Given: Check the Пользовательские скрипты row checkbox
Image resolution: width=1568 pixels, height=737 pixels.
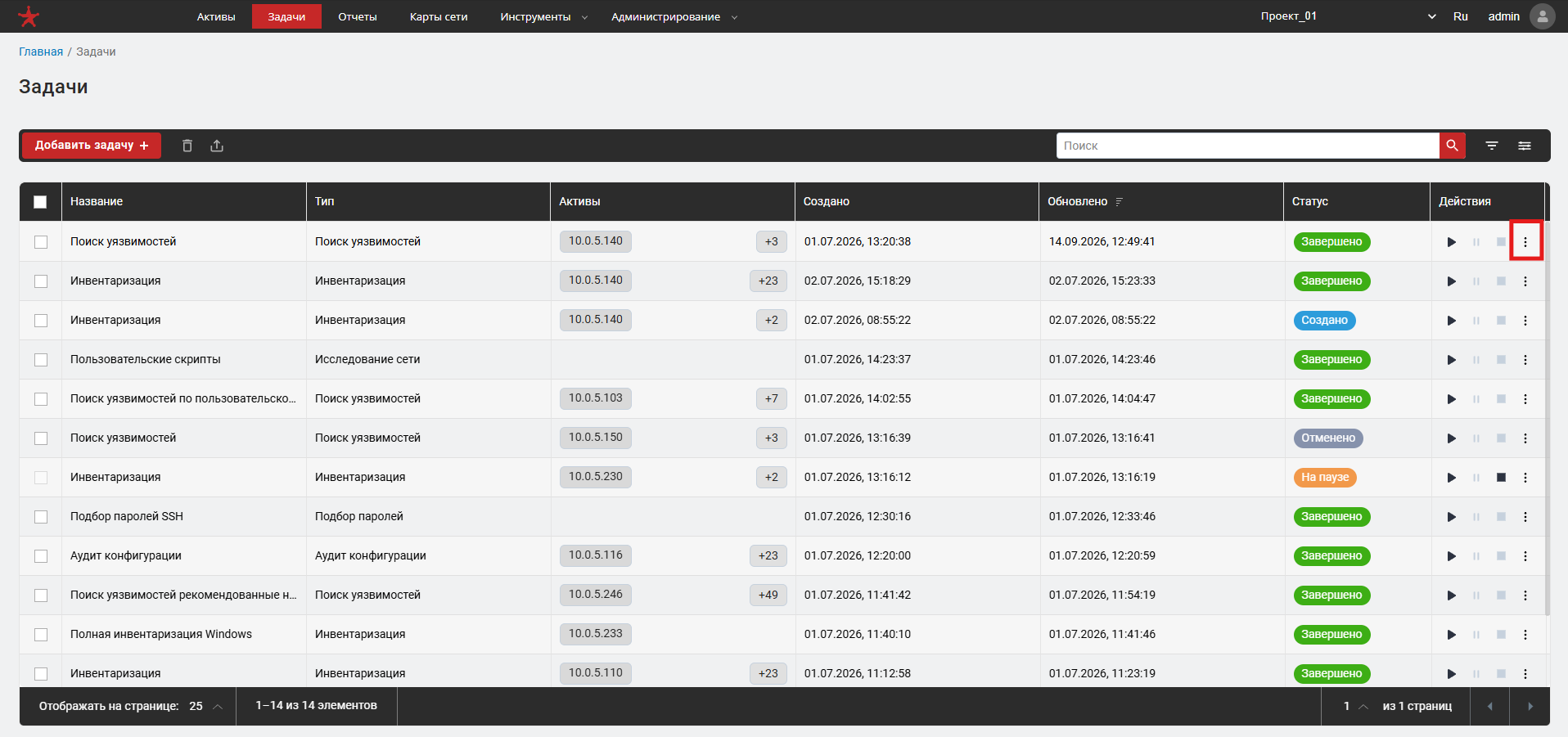Looking at the screenshot, I should pyautogui.click(x=41, y=360).
